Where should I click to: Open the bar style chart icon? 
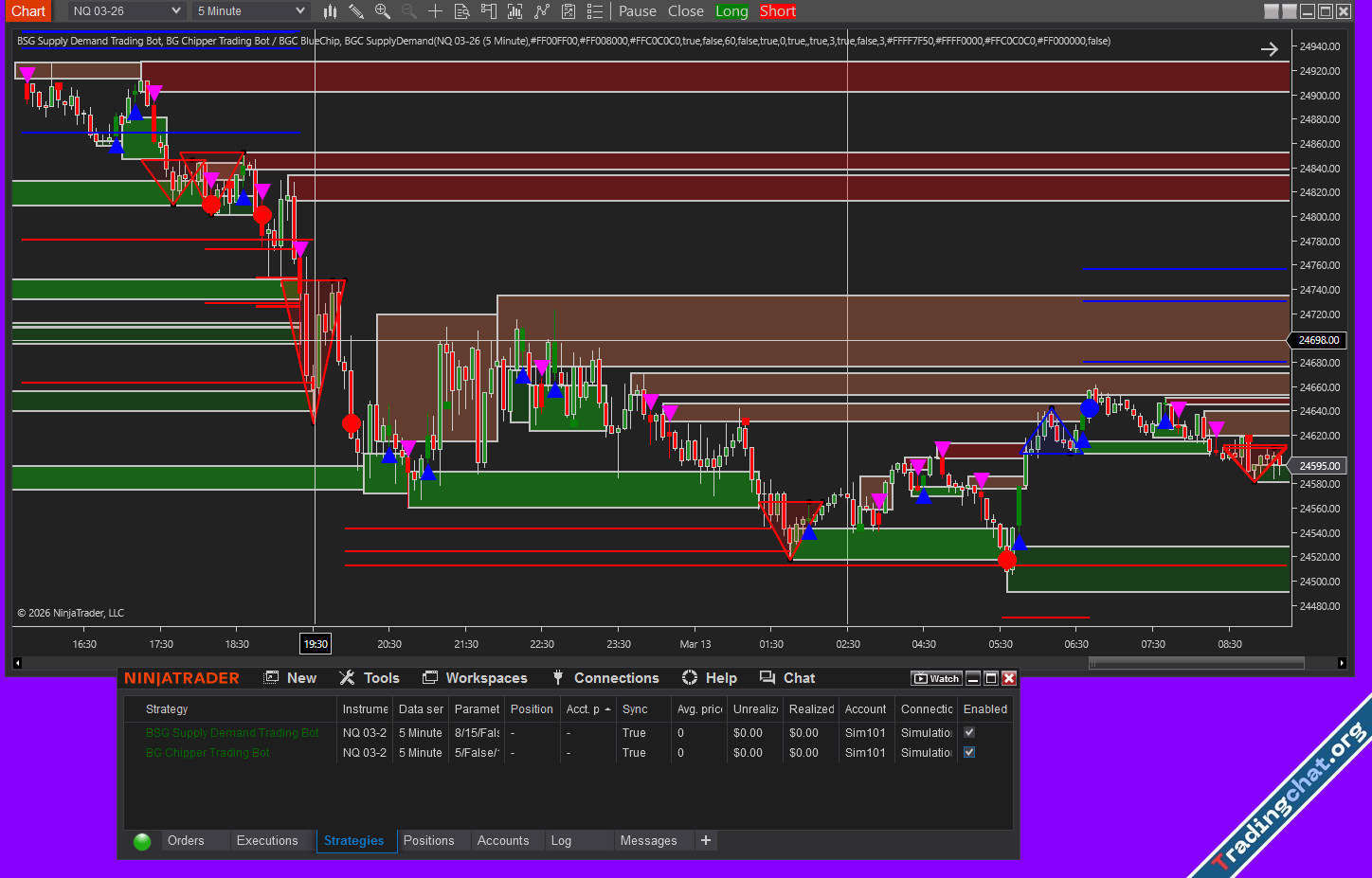click(330, 11)
